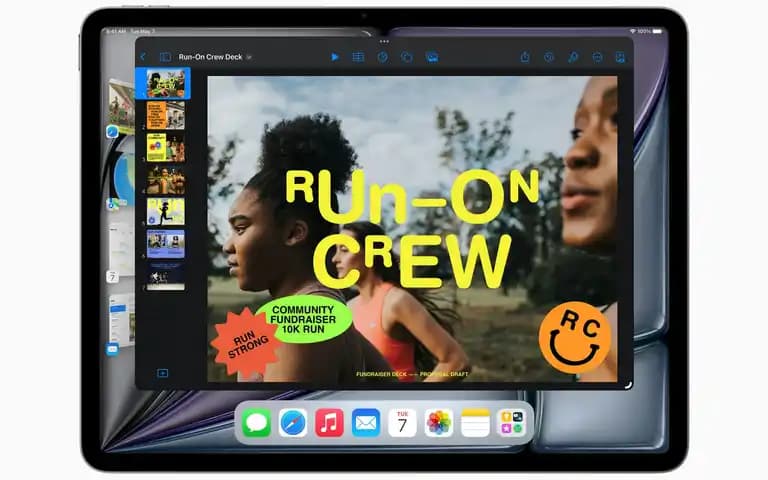Switch to the Mail window in Stage Manager
Viewport: 768px width, 480px height.
(120, 323)
